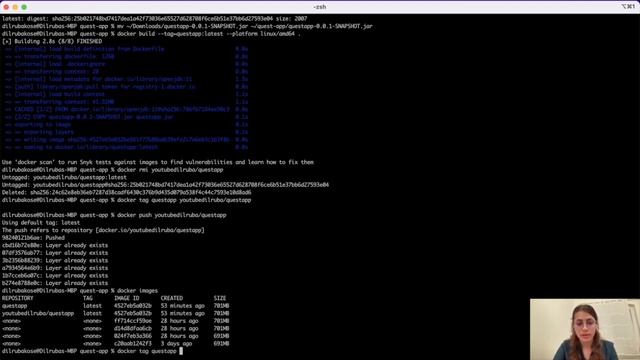Close the zsh terminal window
640x360 pixels.
(x=6, y=7)
